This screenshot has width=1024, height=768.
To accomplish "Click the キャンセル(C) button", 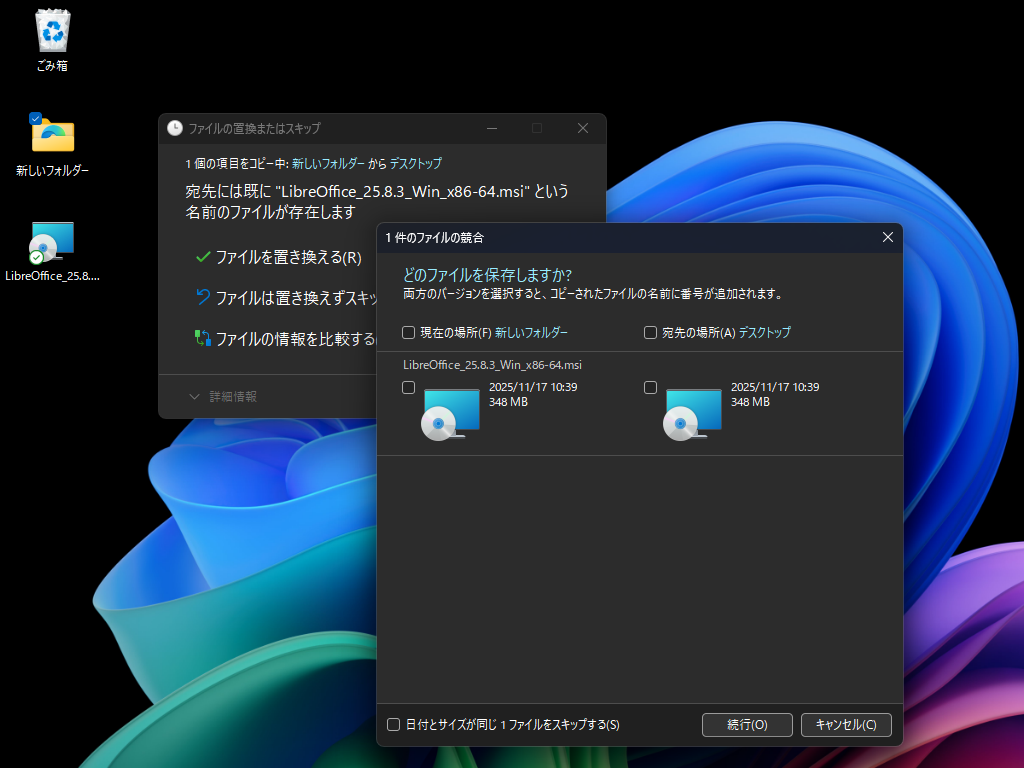I will tap(846, 725).
